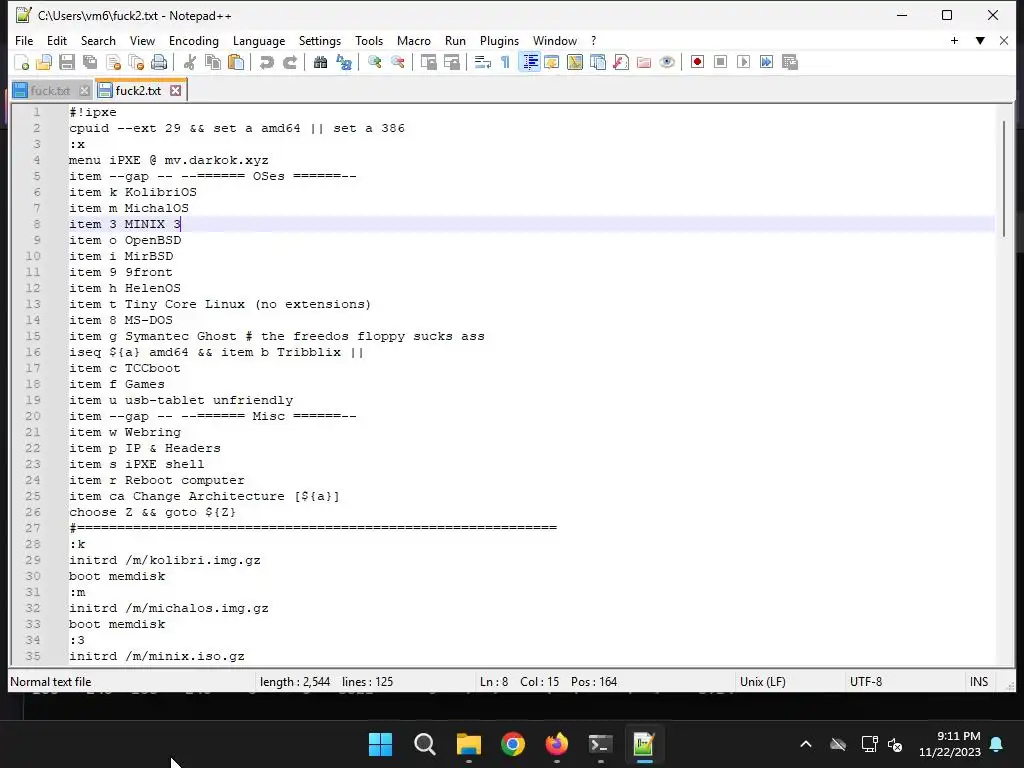Viewport: 1024px width, 768px height.
Task: Click the Stop Recording macro icon
Action: click(x=720, y=62)
